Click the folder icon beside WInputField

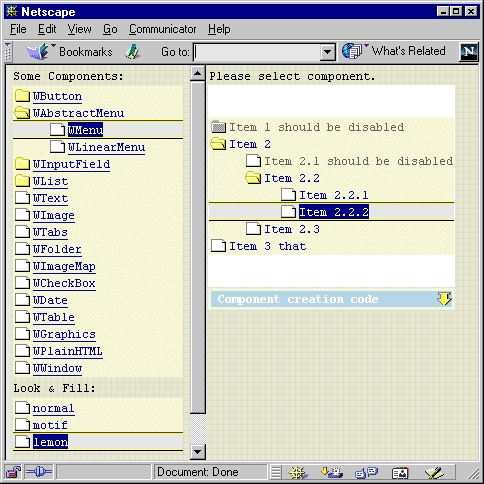tap(22, 164)
